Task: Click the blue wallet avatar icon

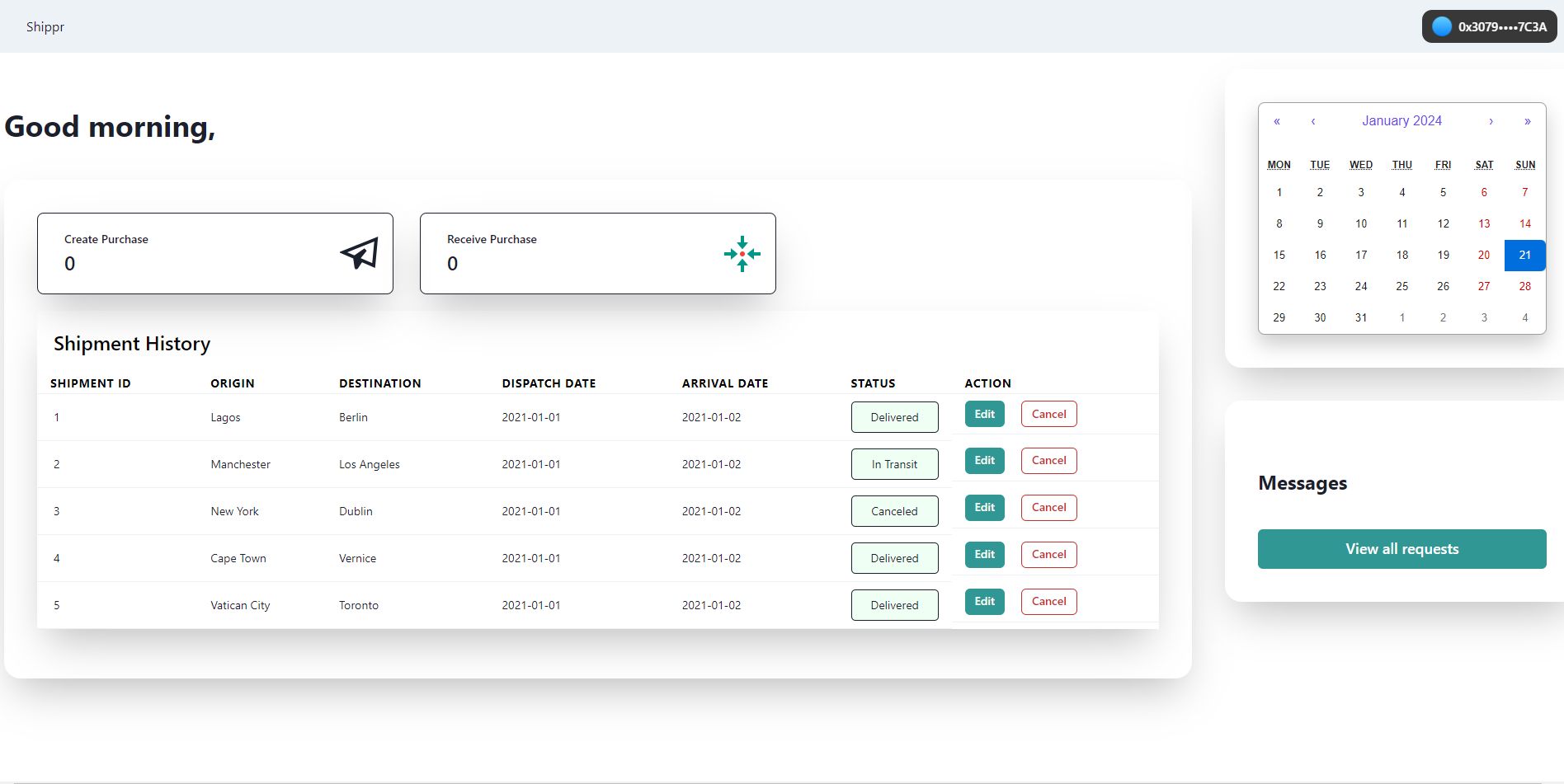Action: pos(1442,26)
